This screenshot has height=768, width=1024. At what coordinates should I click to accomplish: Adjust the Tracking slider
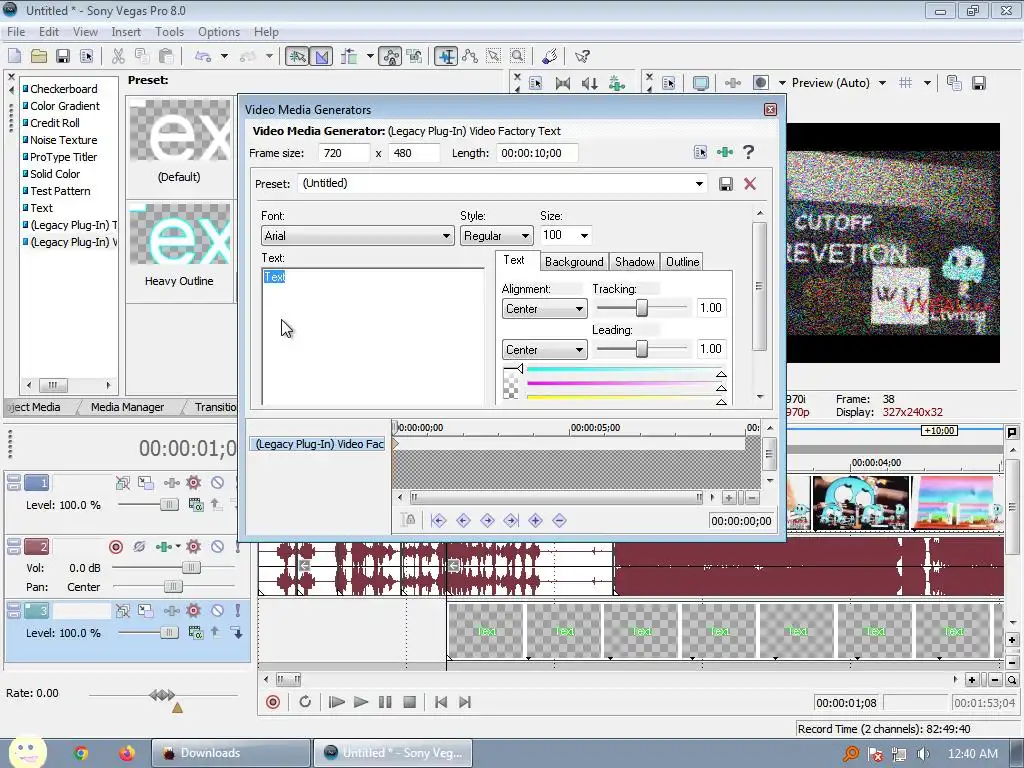[x=642, y=308]
